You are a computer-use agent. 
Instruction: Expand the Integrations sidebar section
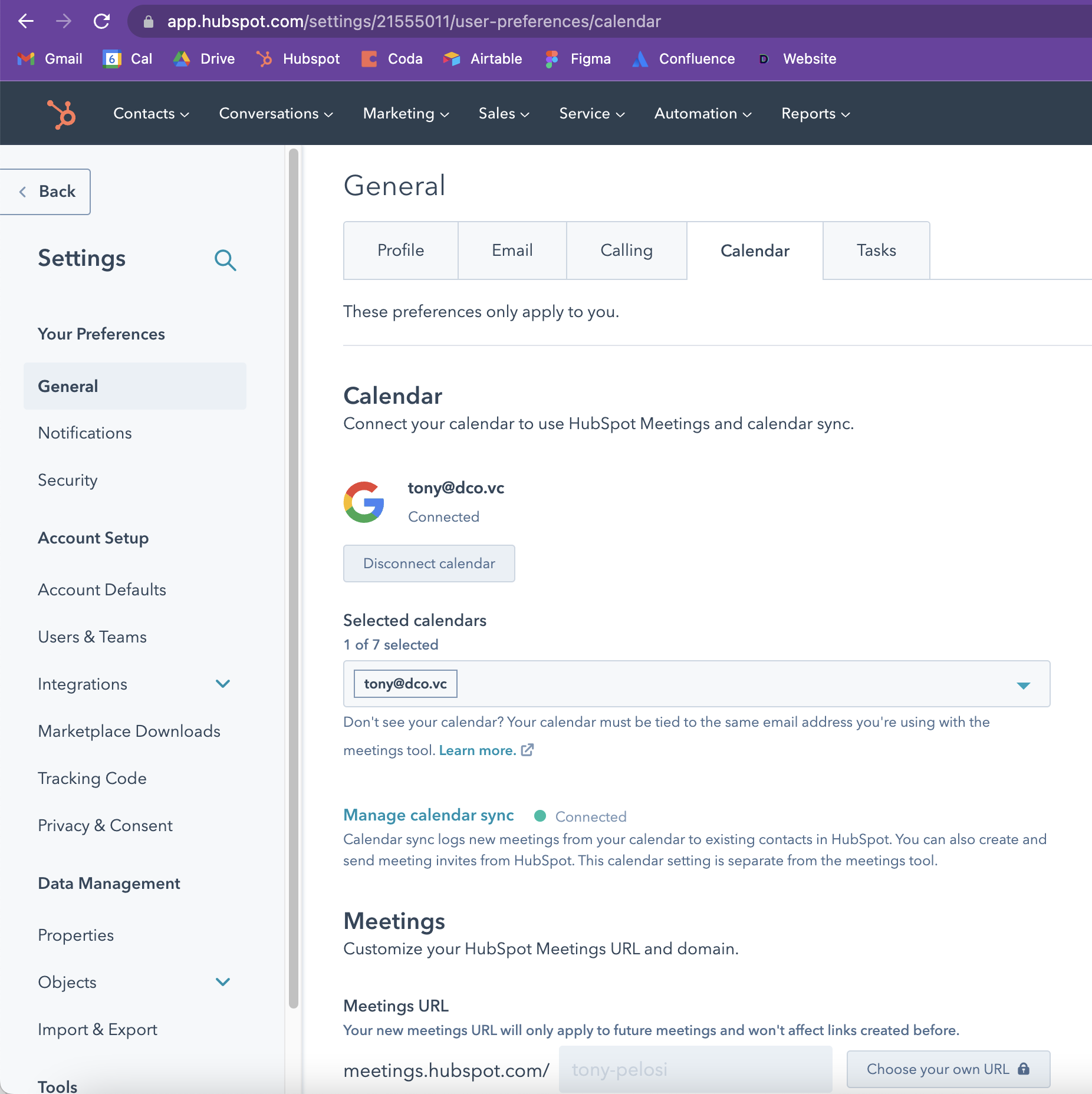coord(223,684)
